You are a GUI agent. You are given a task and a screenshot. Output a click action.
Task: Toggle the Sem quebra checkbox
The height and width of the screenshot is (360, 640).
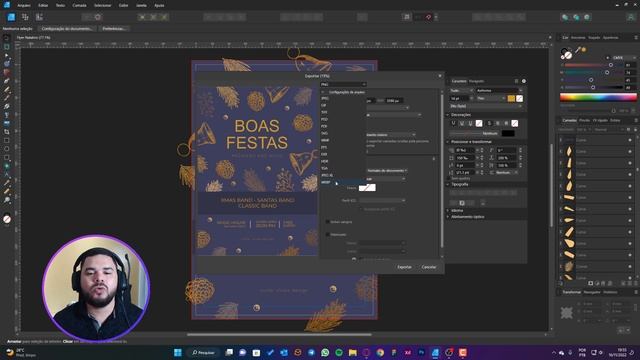449,178
